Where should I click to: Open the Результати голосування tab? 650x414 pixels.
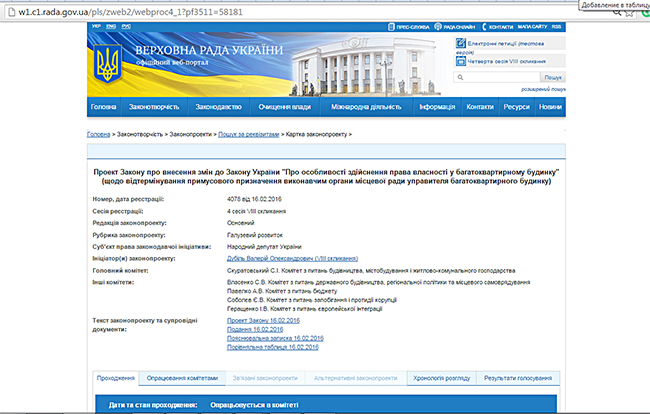(x=520, y=377)
